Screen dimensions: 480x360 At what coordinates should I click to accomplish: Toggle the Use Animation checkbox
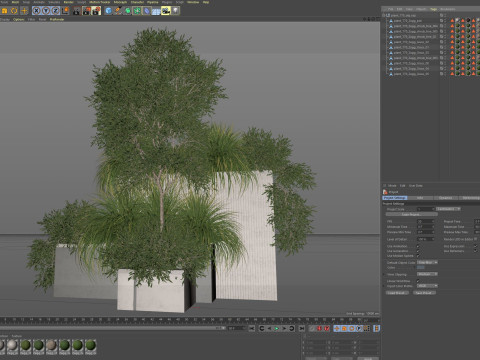418,246
